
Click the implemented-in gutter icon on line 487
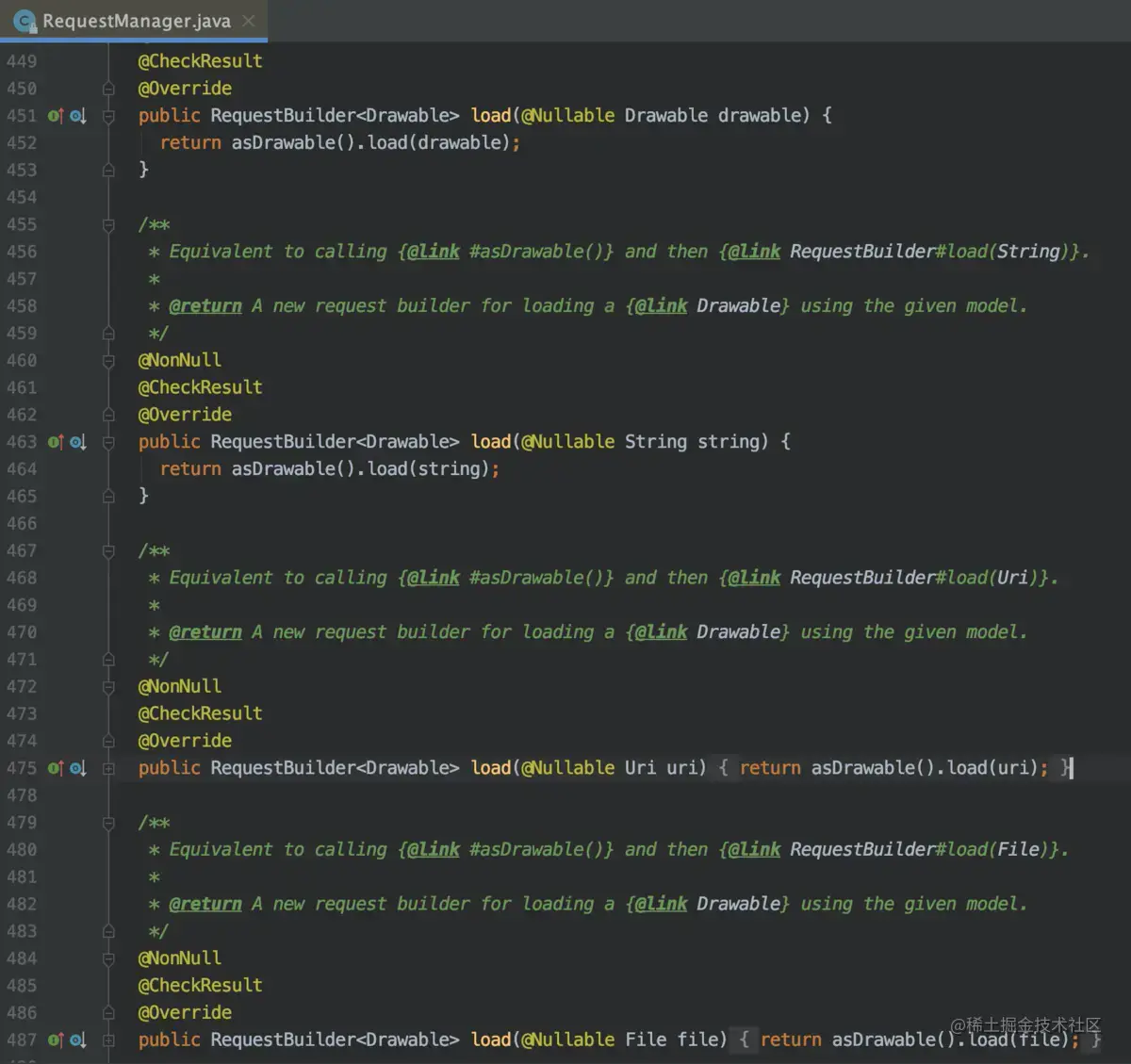click(x=78, y=1039)
